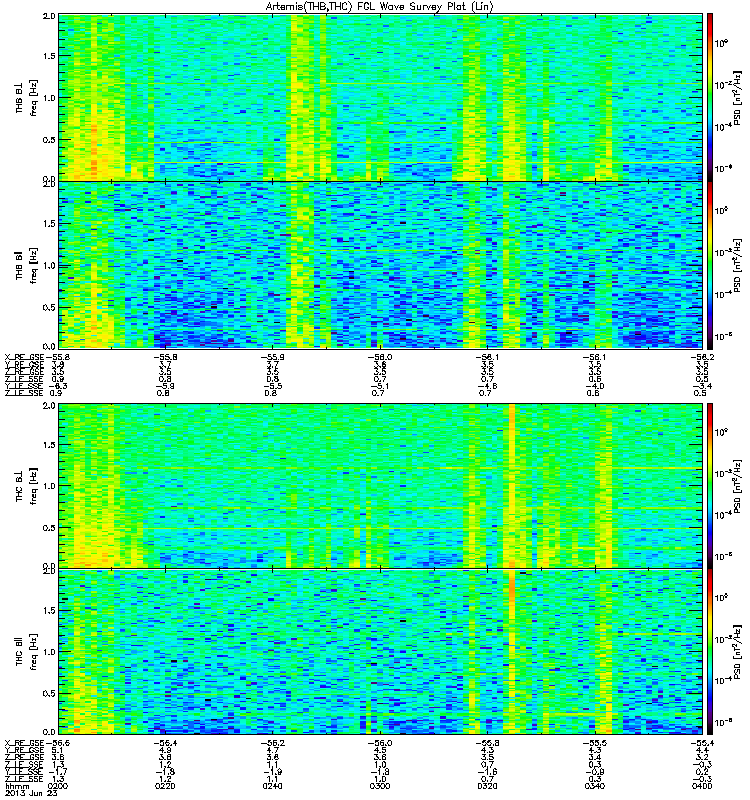Screen dimensions: 750x800
Task: Click the '2013 Jun 23' date label
Action: pyautogui.click(x=31, y=793)
